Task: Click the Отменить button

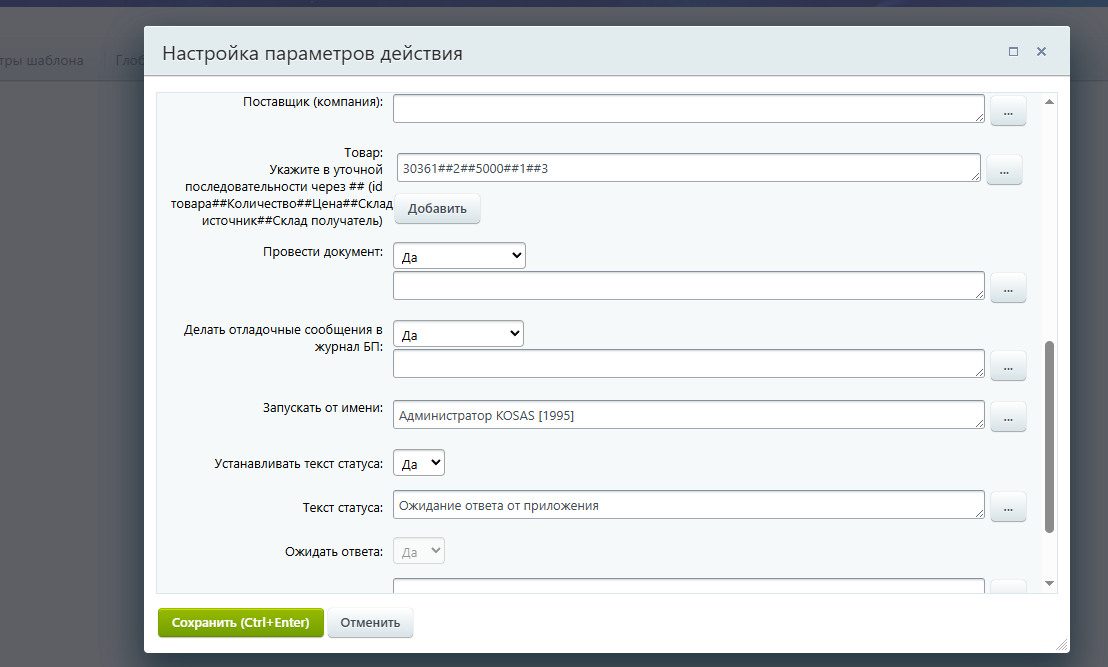Action: coord(370,622)
